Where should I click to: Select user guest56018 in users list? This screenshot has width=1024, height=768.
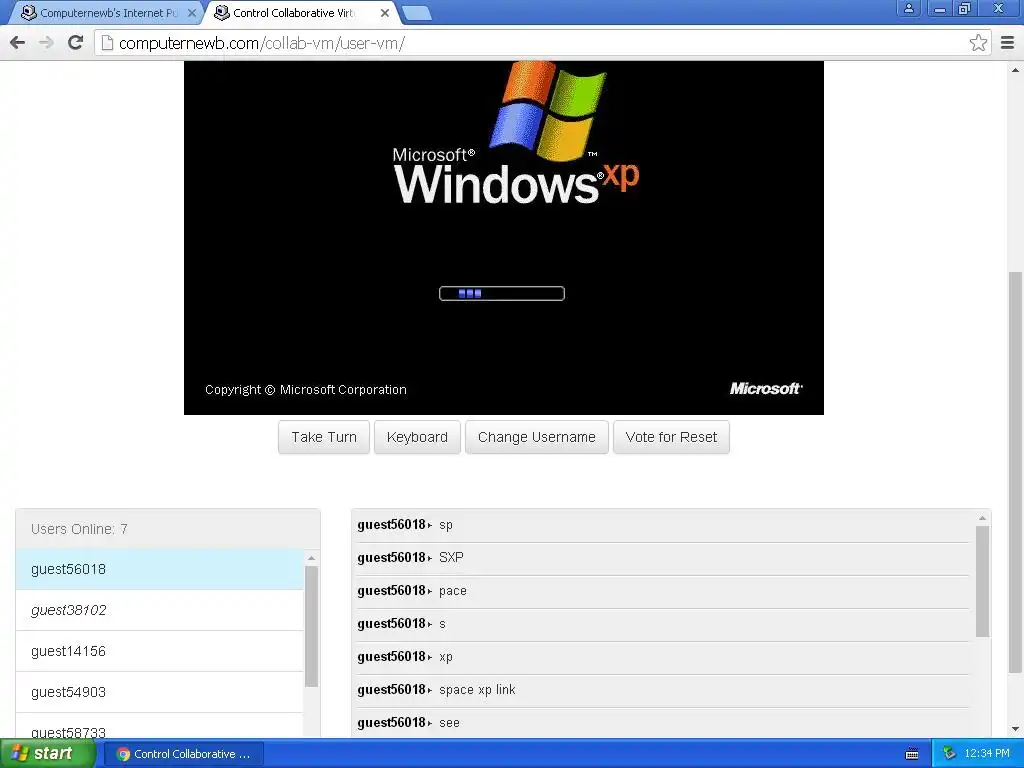[x=160, y=569]
